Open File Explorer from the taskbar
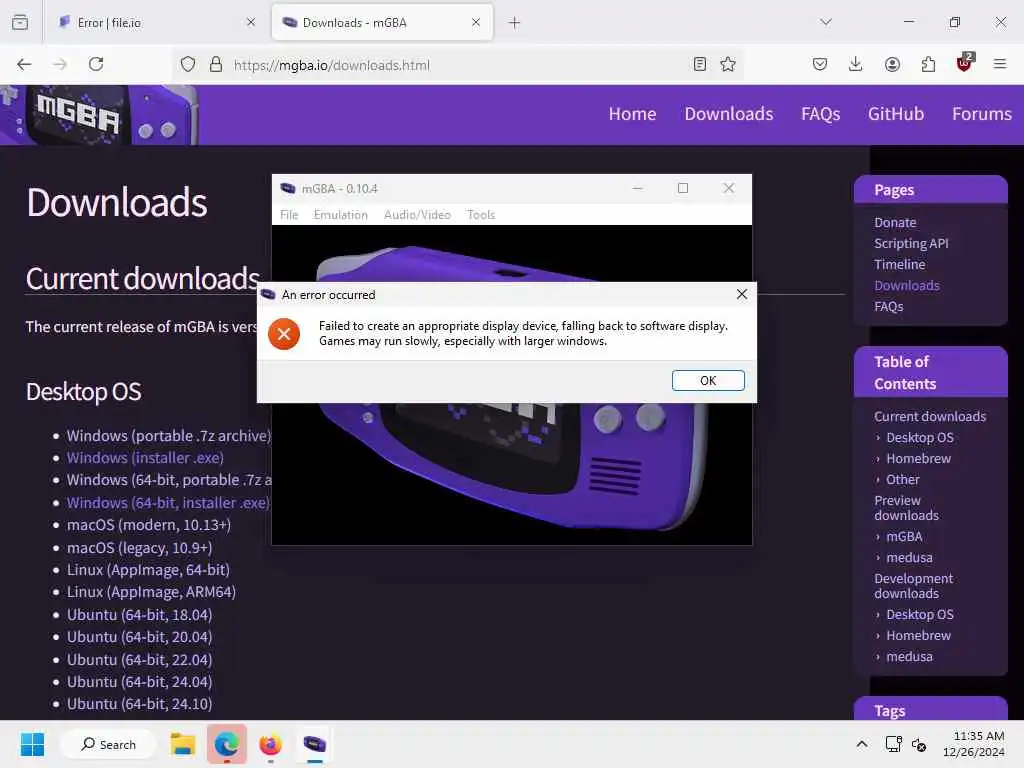 183,744
